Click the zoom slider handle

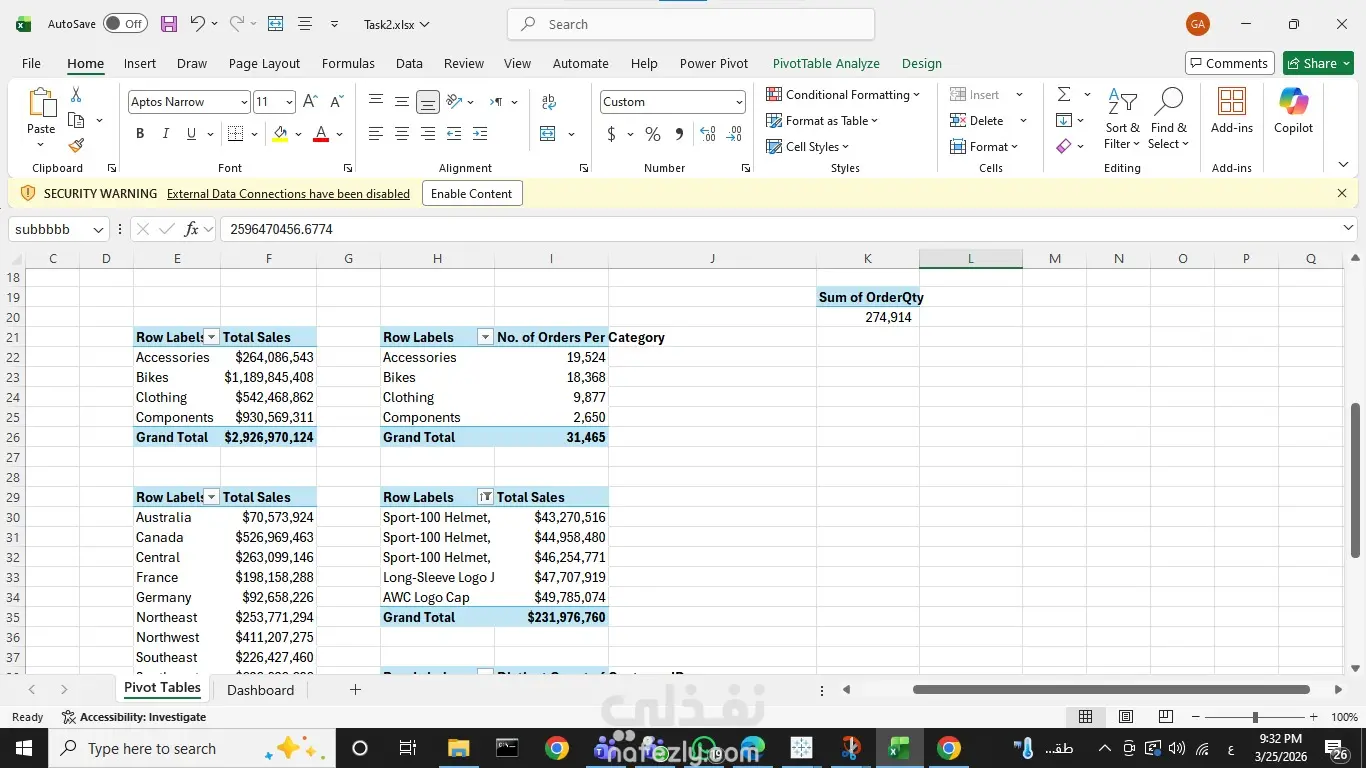coord(1255,717)
